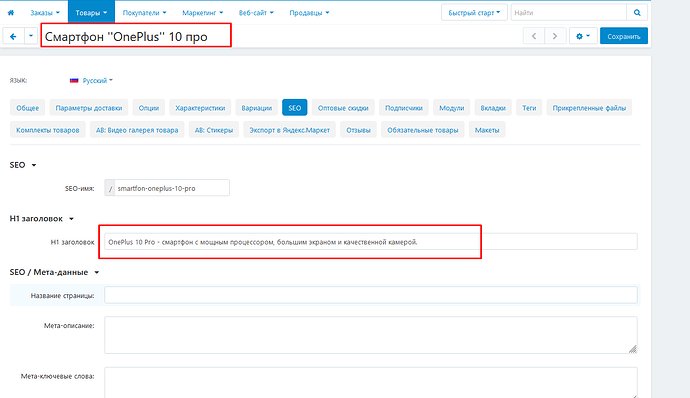The height and width of the screenshot is (398, 690).
Task: Open the gear settings menu
Action: [583, 36]
